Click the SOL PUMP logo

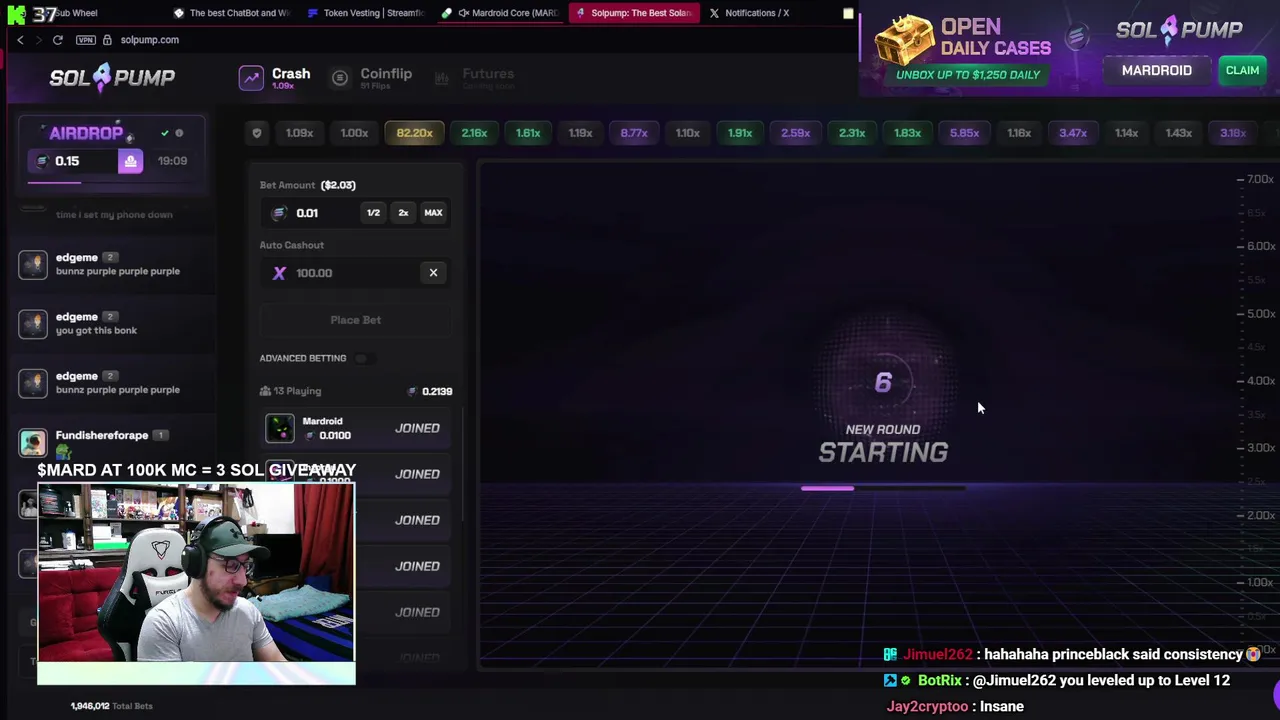112,77
